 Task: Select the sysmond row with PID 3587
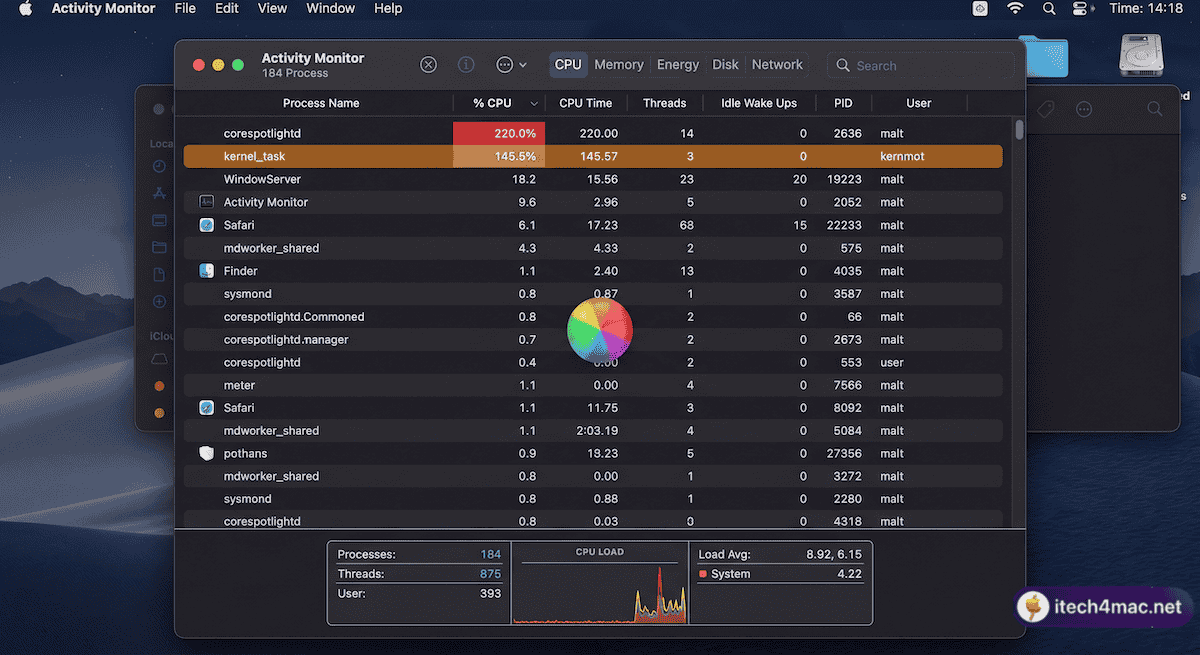pos(593,294)
